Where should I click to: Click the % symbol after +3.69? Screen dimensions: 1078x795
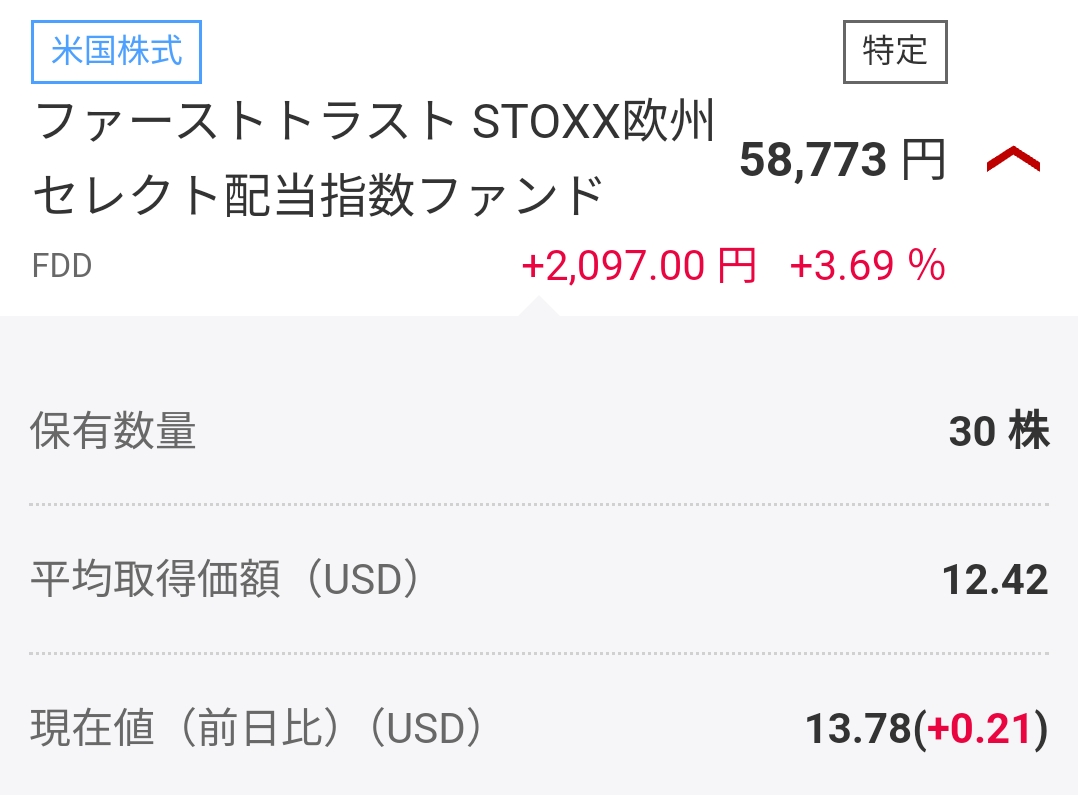click(x=930, y=267)
